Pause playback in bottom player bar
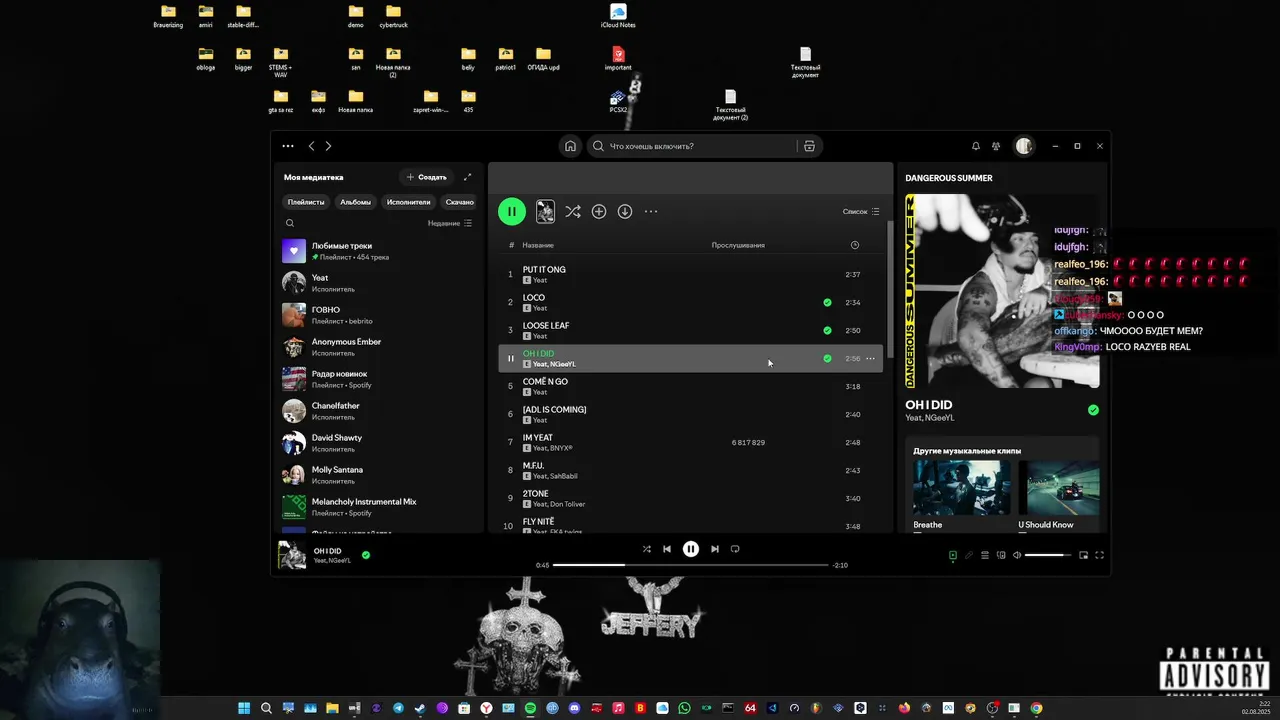Image resolution: width=1280 pixels, height=720 pixels. tap(690, 549)
